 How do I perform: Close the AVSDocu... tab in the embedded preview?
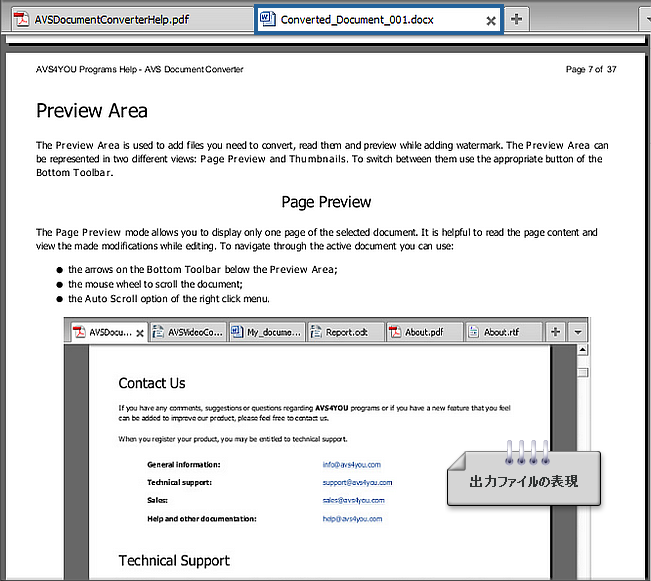[x=140, y=333]
